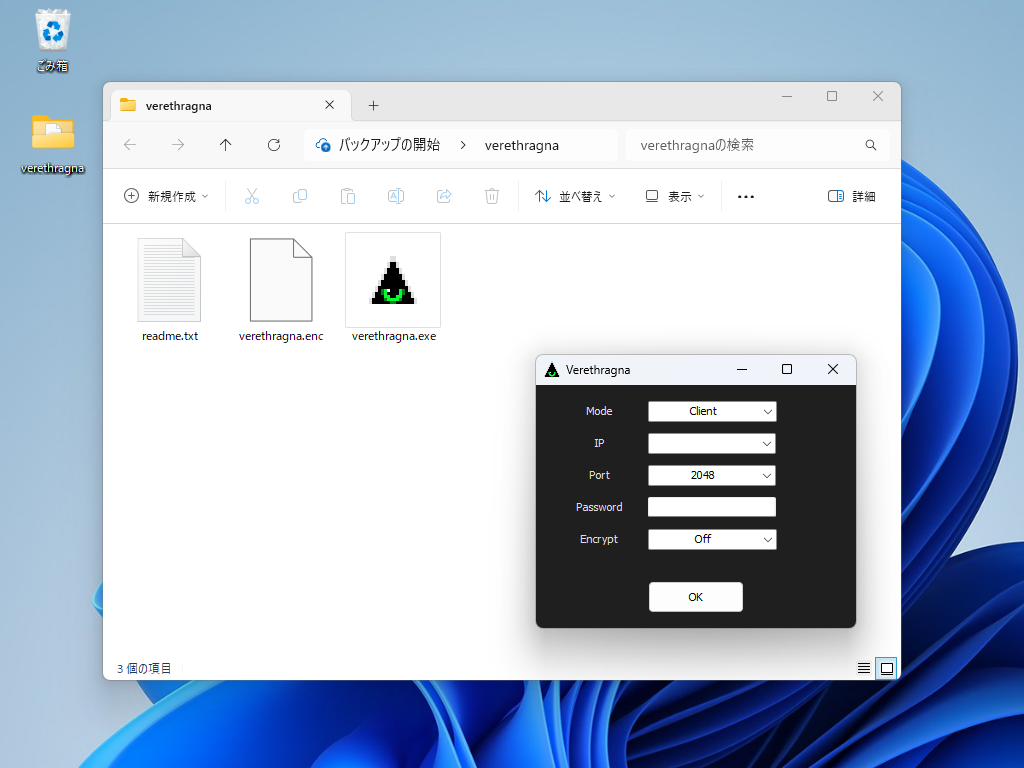Click the Password input field

[711, 507]
